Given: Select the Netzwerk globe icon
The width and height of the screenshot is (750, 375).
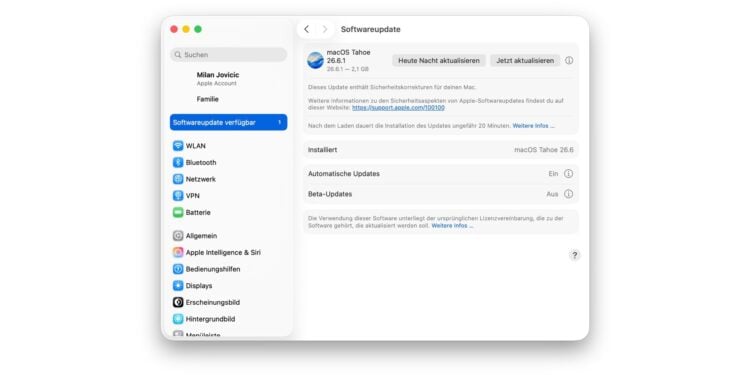Looking at the screenshot, I should (x=178, y=179).
